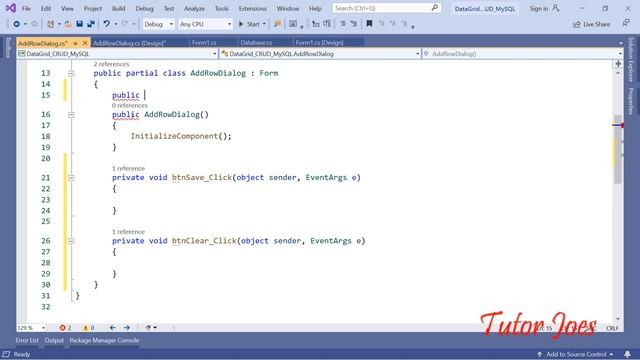This screenshot has height=360, width=640.
Task: Click the error count indicator icon
Action: (x=62, y=328)
